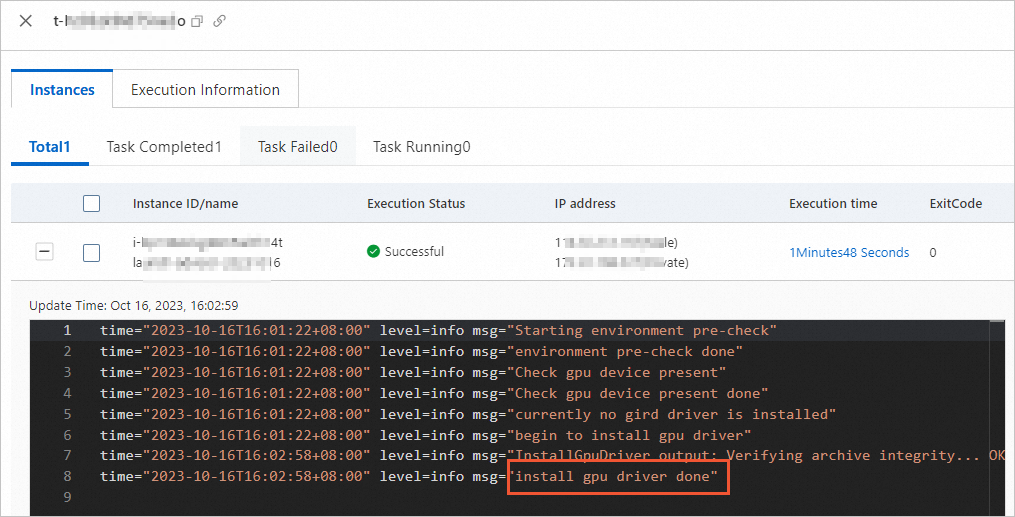Click the Instance ID/name column header
1015x517 pixels.
tap(185, 203)
